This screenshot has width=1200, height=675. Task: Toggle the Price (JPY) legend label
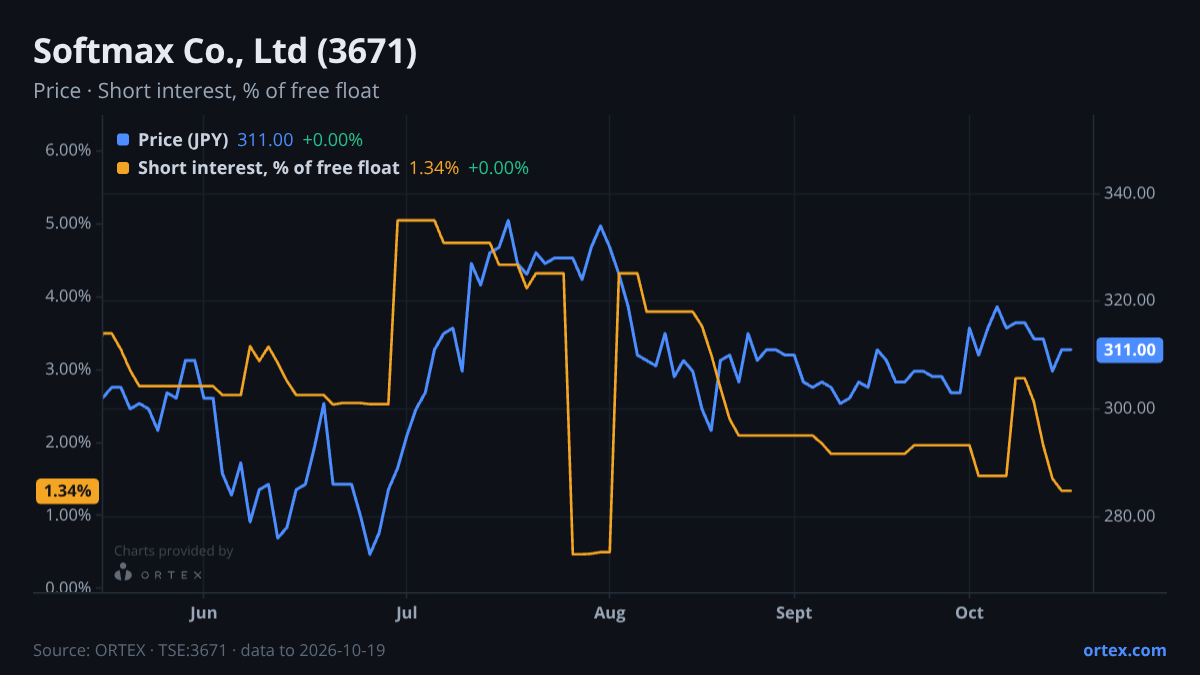click(x=183, y=140)
